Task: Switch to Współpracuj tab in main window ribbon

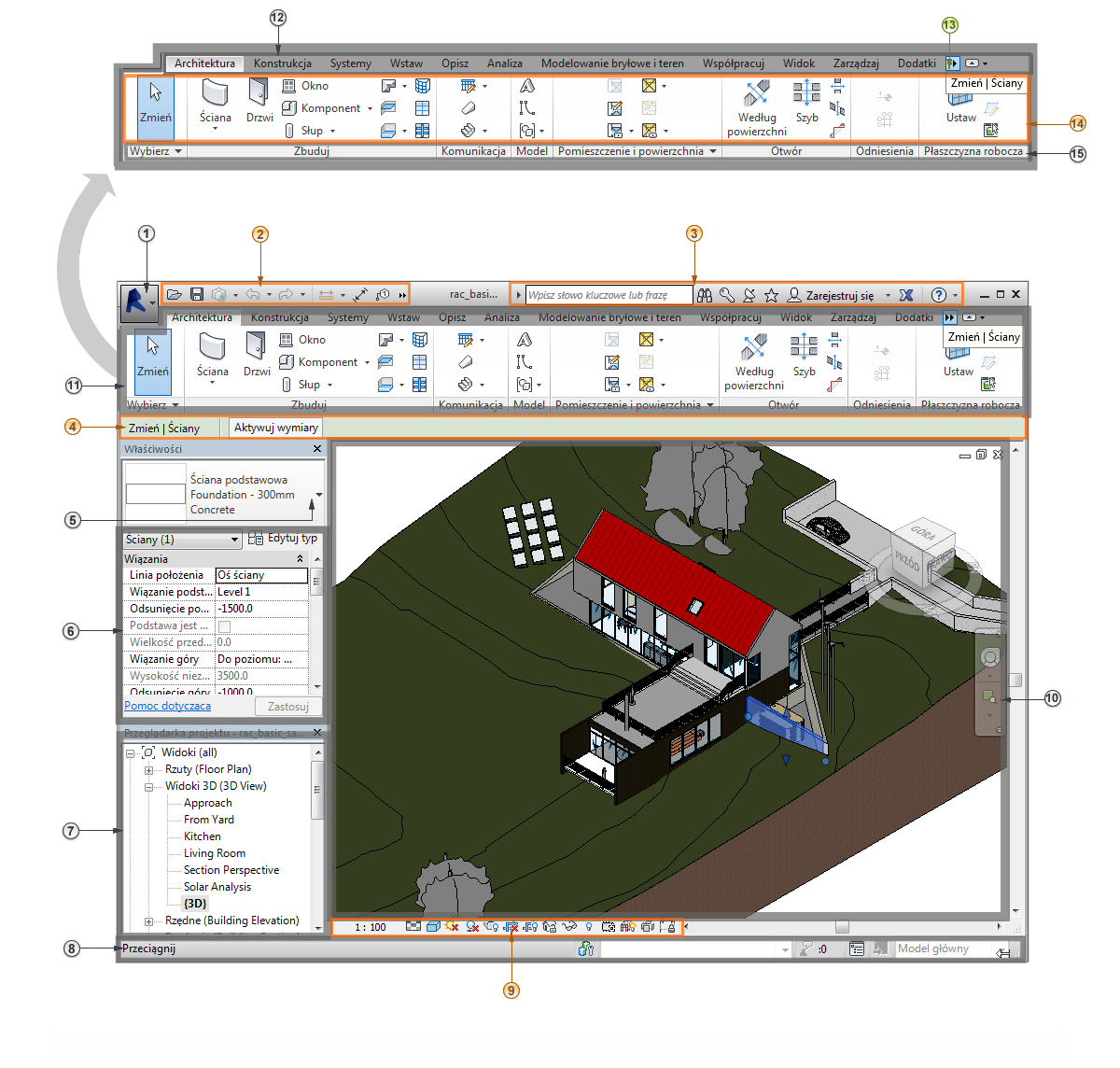Action: [731, 317]
